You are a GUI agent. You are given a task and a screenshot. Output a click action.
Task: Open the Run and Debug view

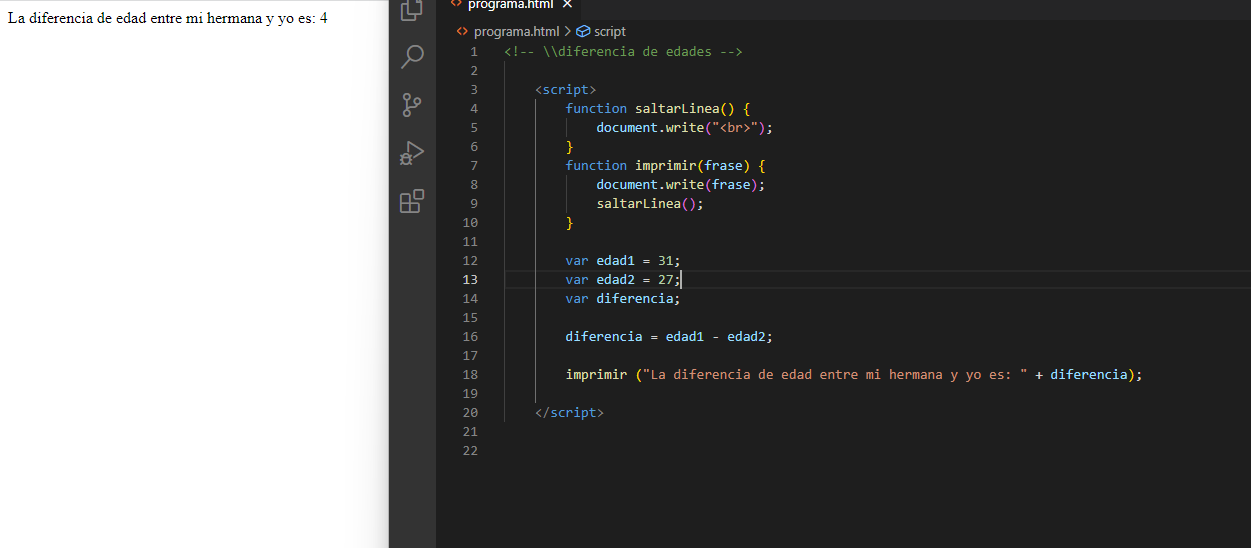coord(412,153)
